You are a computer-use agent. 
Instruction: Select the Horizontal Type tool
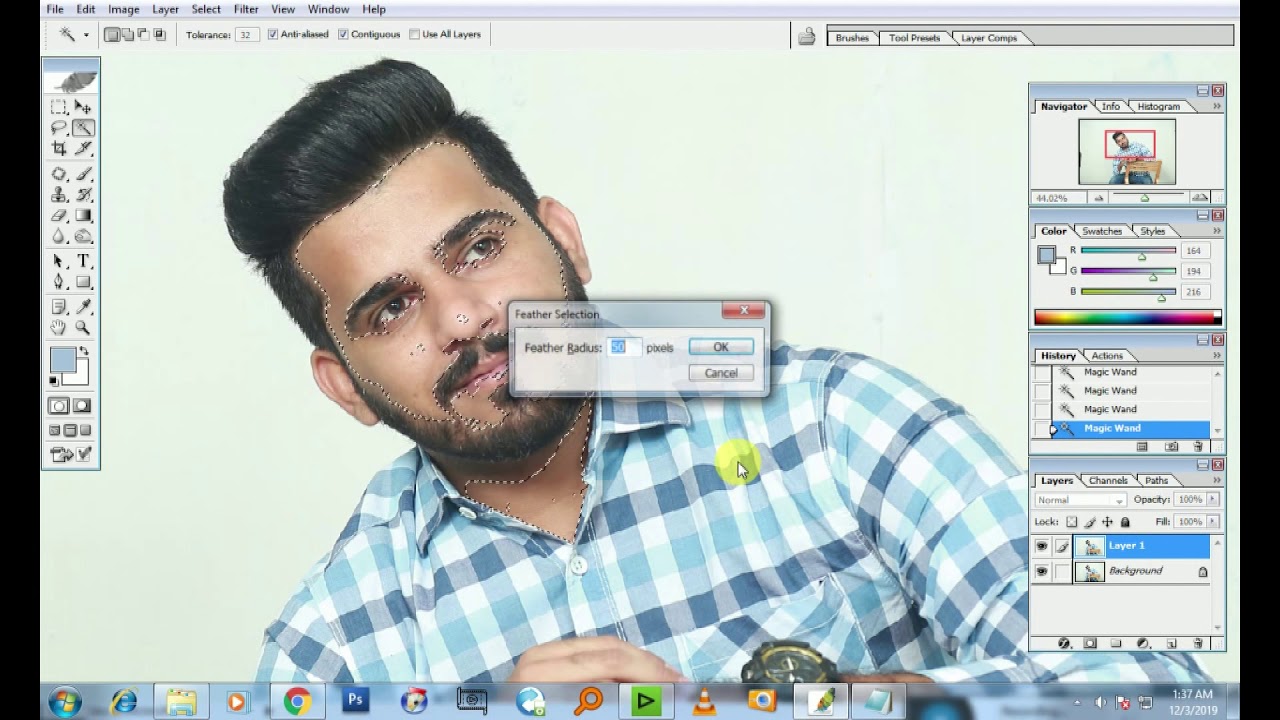83,261
